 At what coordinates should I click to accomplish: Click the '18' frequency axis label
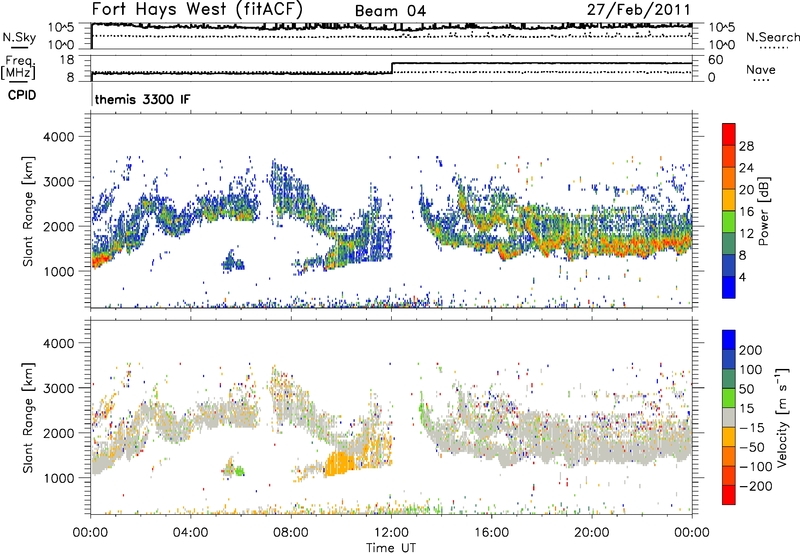(67, 59)
